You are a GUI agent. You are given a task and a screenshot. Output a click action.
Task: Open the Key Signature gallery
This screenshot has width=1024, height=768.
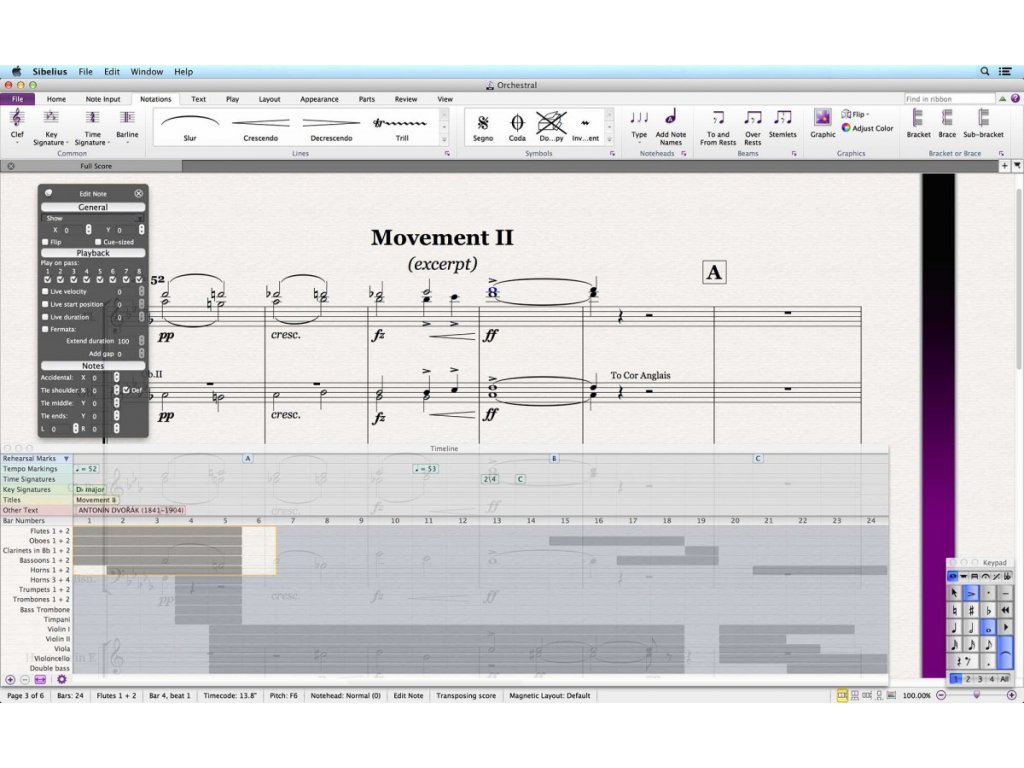(x=50, y=126)
